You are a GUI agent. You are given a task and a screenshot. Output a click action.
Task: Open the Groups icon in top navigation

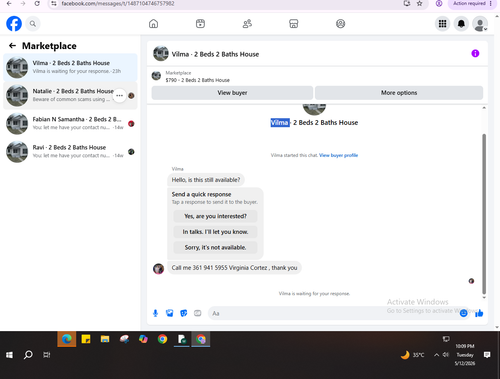(340, 24)
